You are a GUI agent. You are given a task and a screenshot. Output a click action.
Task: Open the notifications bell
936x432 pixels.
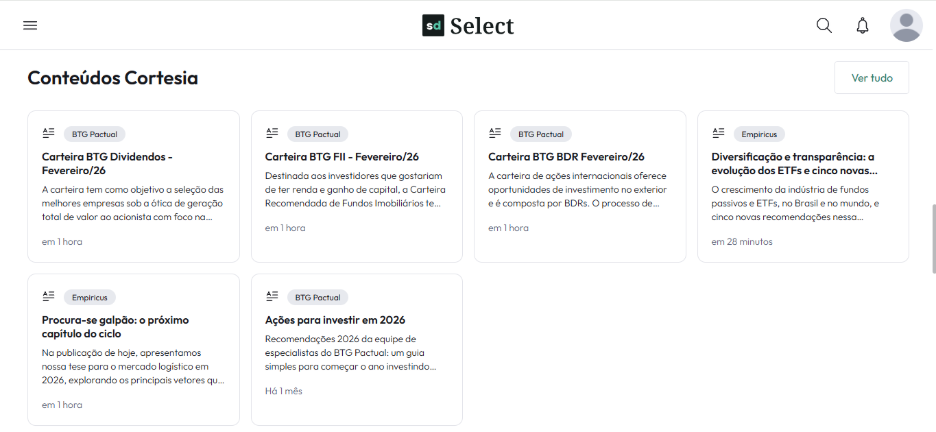(862, 25)
